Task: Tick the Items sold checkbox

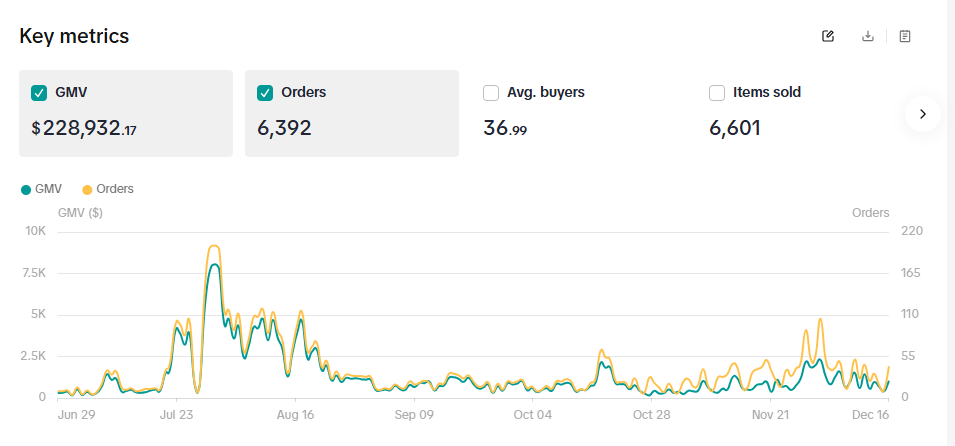Action: pyautogui.click(x=717, y=93)
